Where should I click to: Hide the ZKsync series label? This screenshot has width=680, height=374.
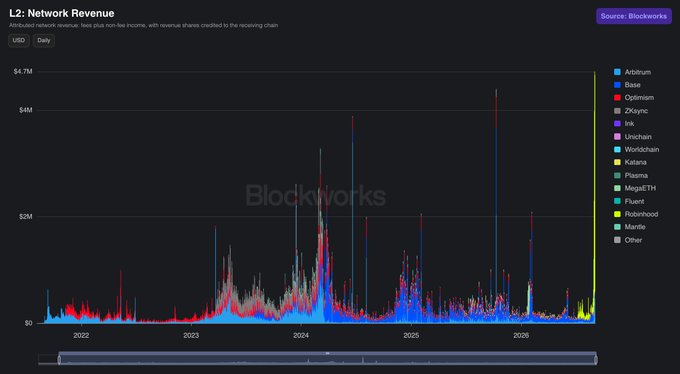(636, 111)
